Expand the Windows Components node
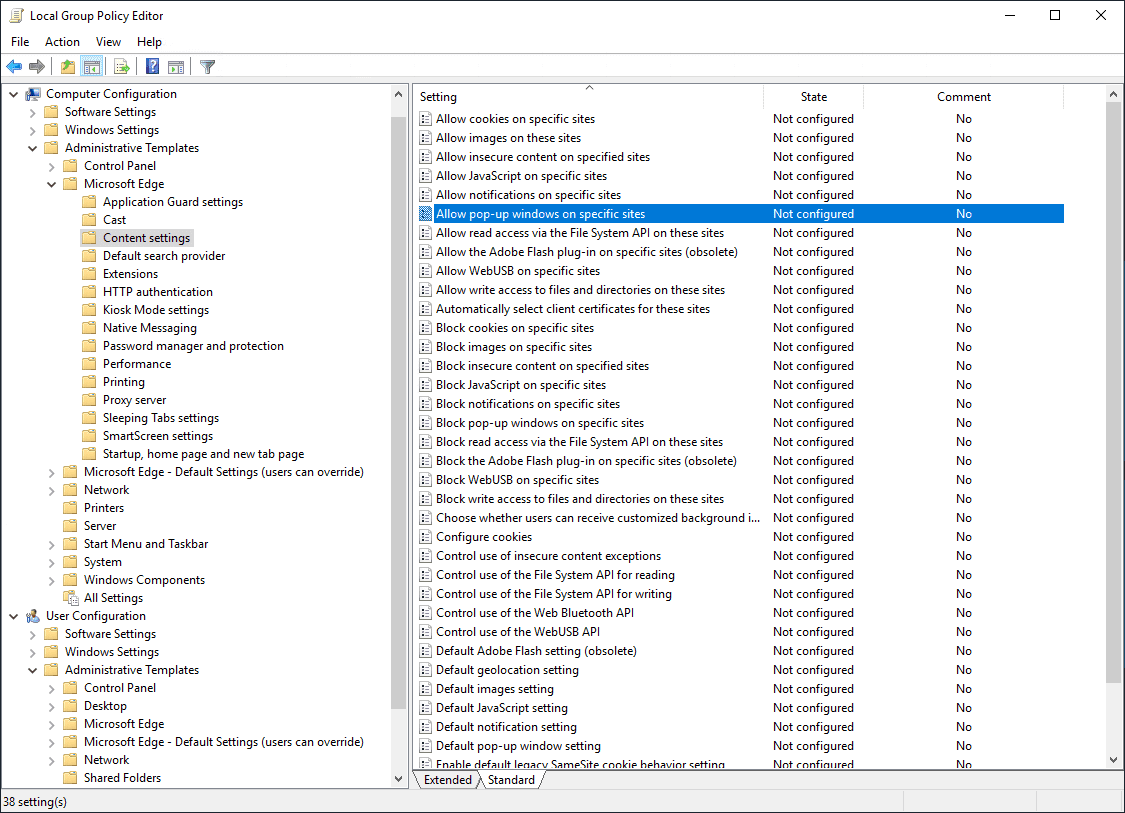Image resolution: width=1125 pixels, height=813 pixels. click(x=52, y=580)
